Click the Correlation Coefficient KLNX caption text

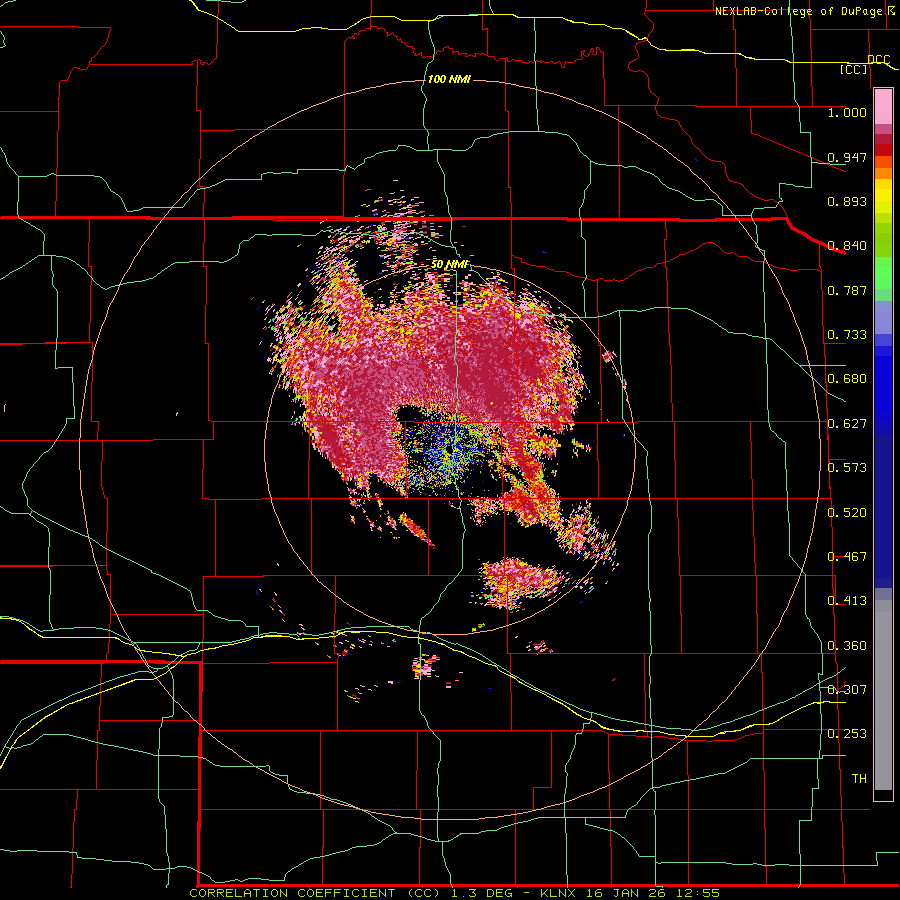(x=454, y=893)
